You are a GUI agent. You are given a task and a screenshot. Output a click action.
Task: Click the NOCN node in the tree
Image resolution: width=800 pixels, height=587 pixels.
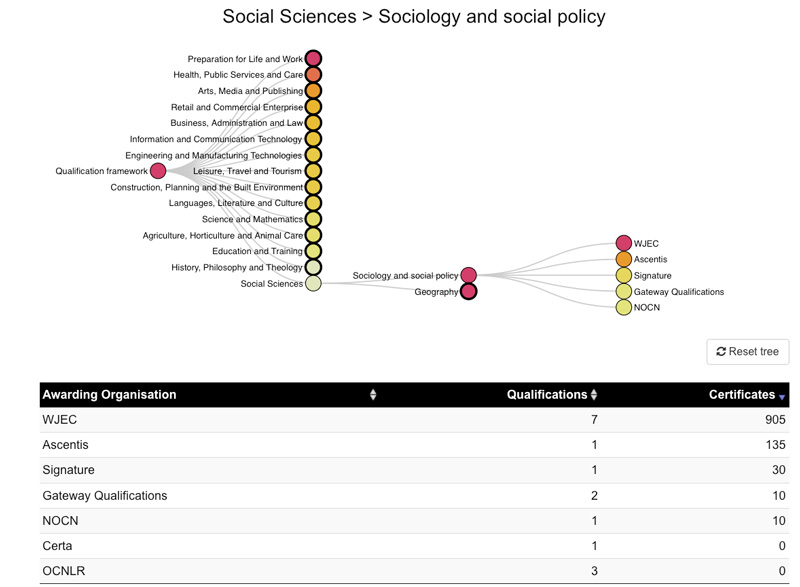tap(623, 308)
